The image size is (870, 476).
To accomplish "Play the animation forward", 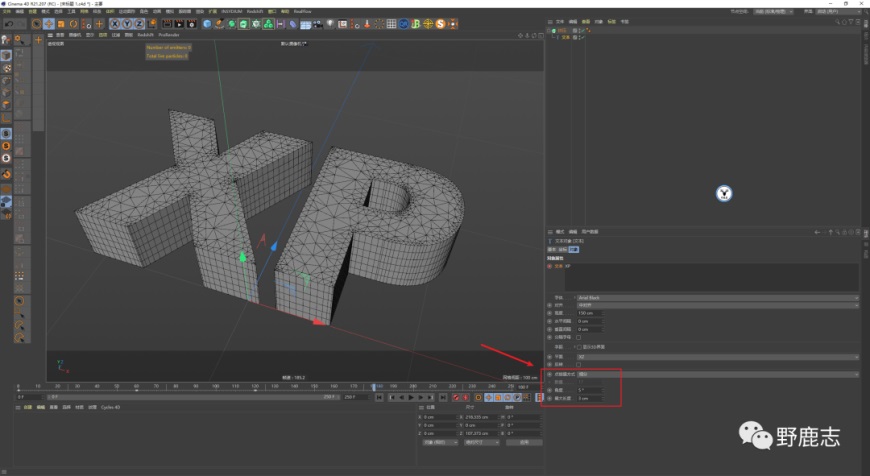I will coord(411,397).
